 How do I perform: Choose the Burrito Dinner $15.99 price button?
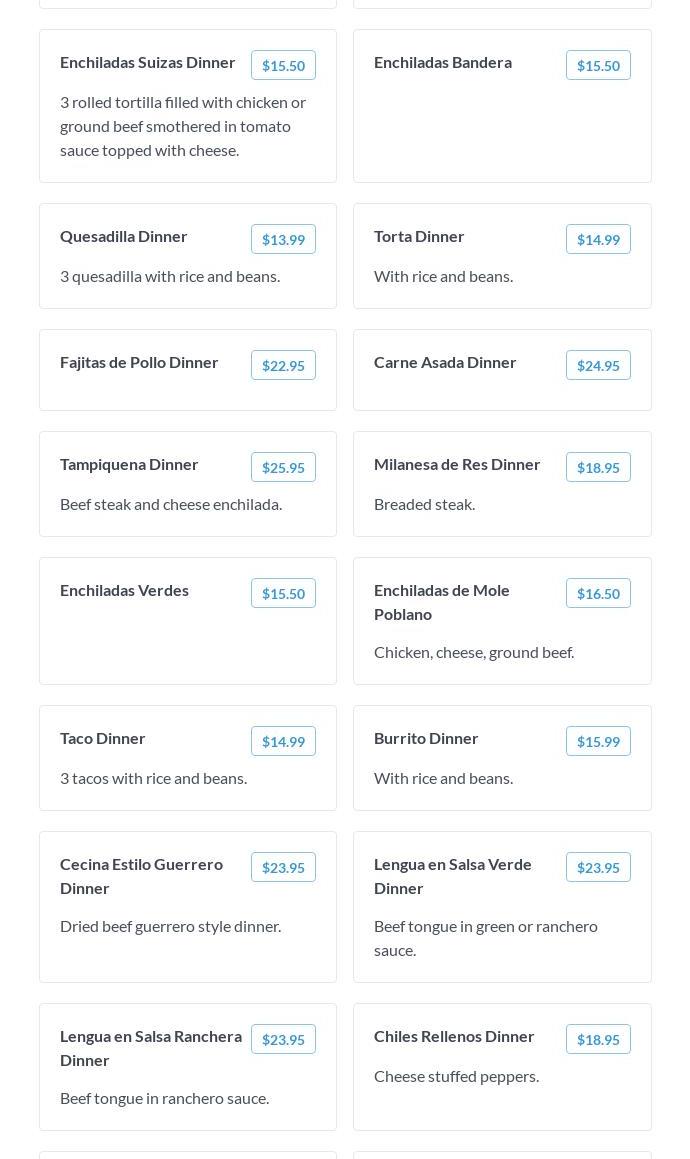pos(598,741)
